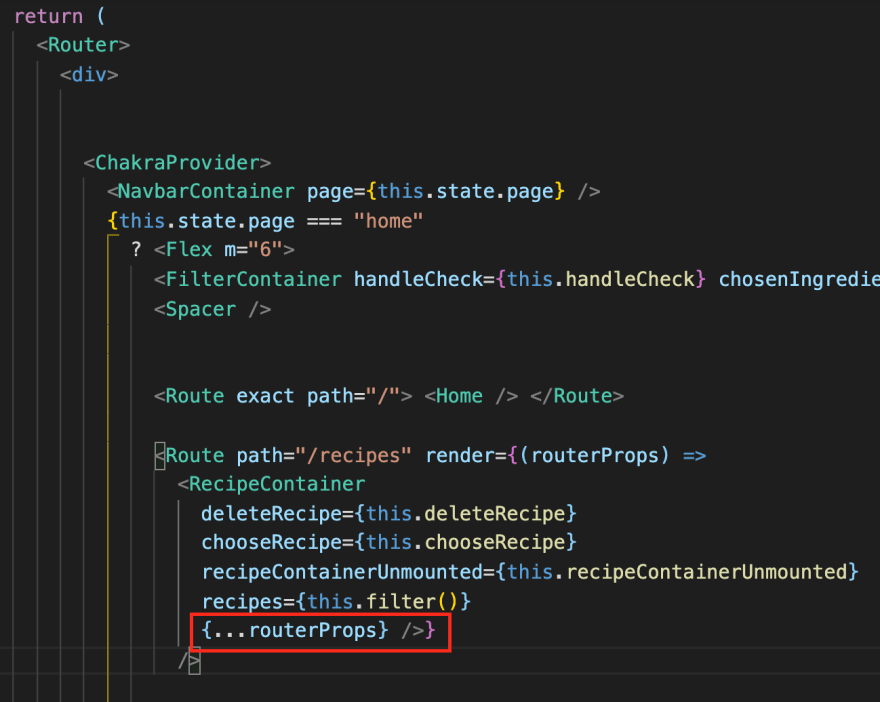
Task: Click the "render" attribute name
Action: coord(459,455)
